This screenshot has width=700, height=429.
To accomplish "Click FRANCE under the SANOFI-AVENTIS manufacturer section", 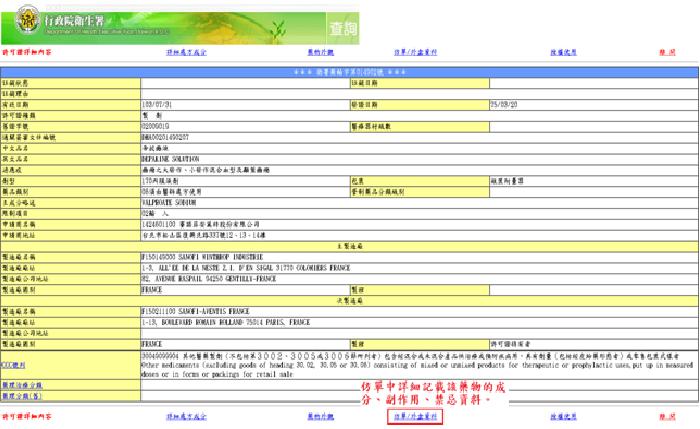I will tap(152, 344).
